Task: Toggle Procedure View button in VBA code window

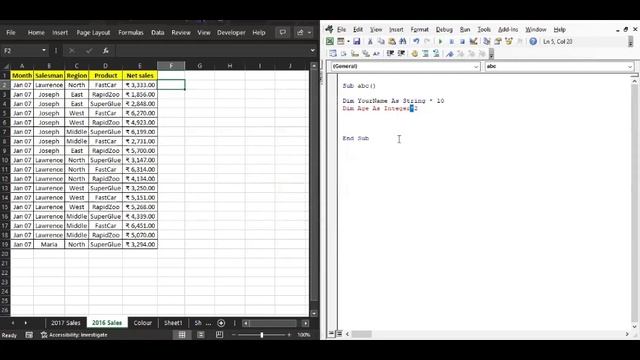Action: (x=331, y=333)
